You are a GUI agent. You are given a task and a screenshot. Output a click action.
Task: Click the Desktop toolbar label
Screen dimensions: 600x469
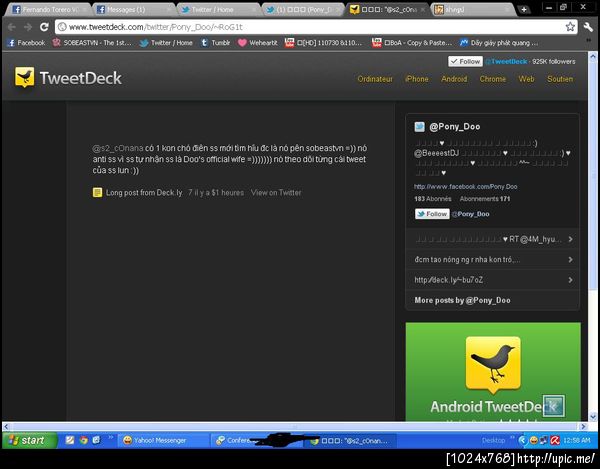pos(493,440)
